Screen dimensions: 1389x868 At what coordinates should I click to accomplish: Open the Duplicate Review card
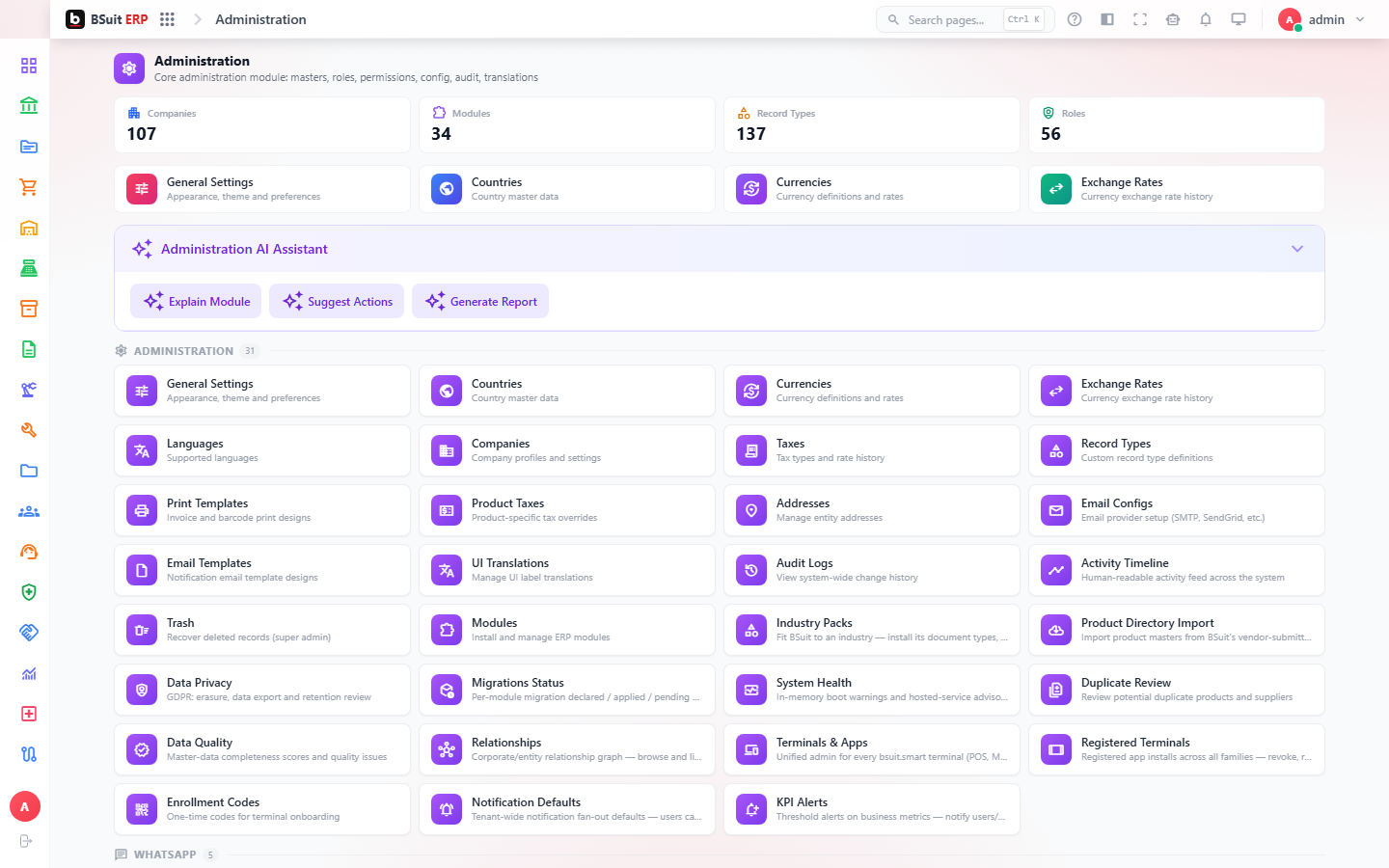click(1177, 690)
